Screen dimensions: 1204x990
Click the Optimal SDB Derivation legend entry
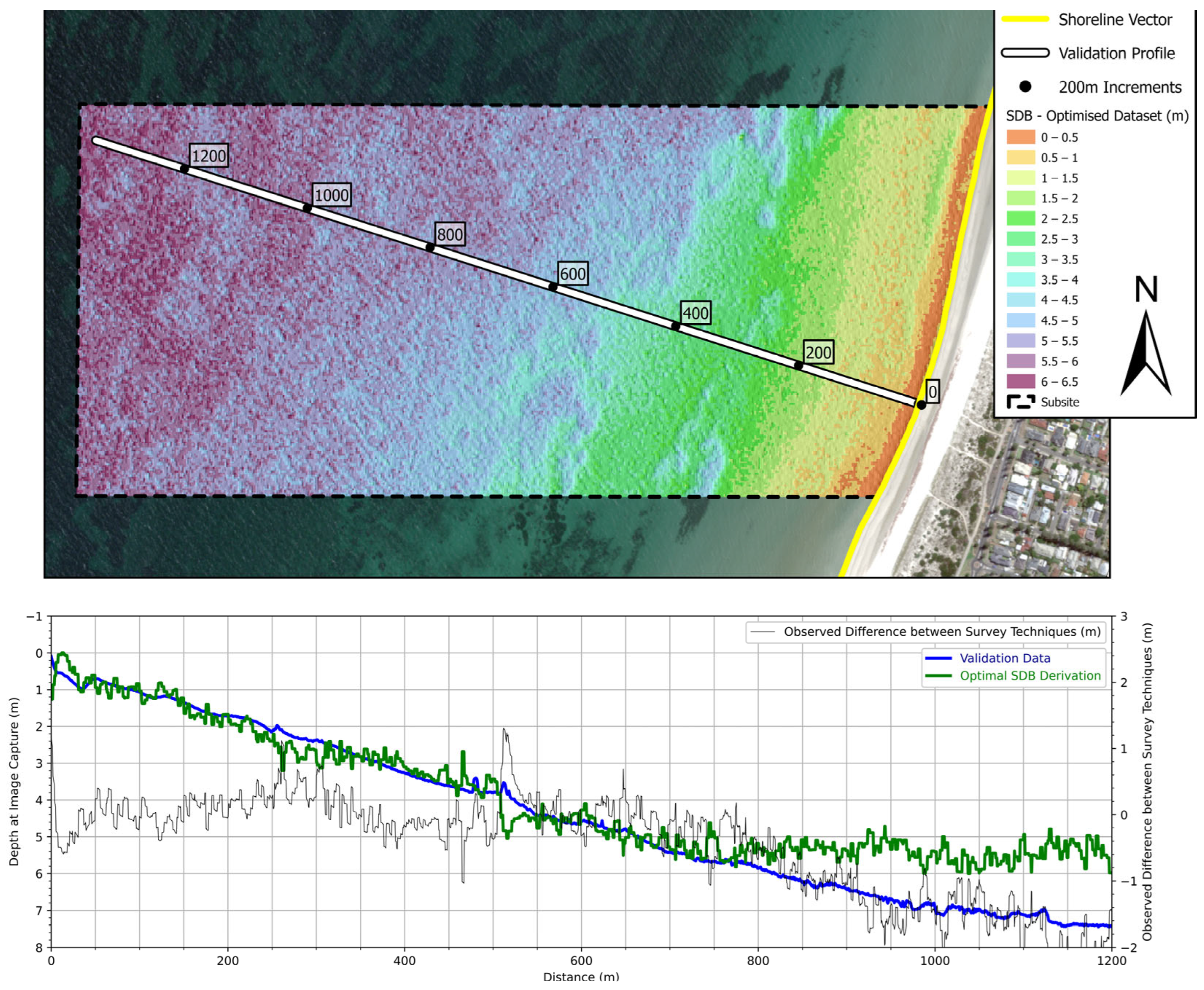[1029, 676]
